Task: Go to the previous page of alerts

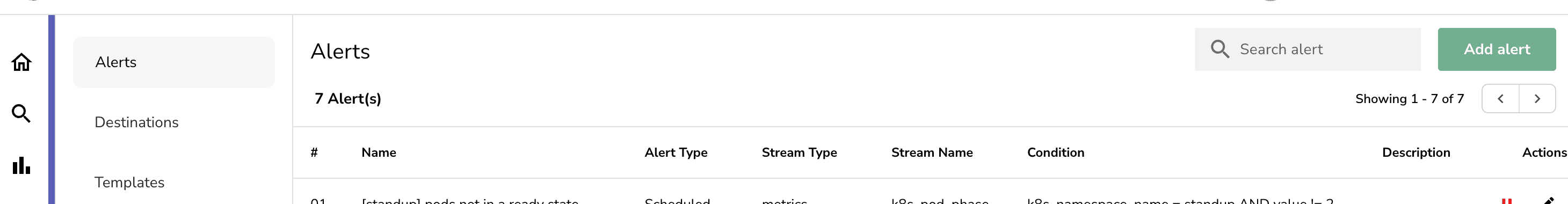Action: coord(1500,99)
